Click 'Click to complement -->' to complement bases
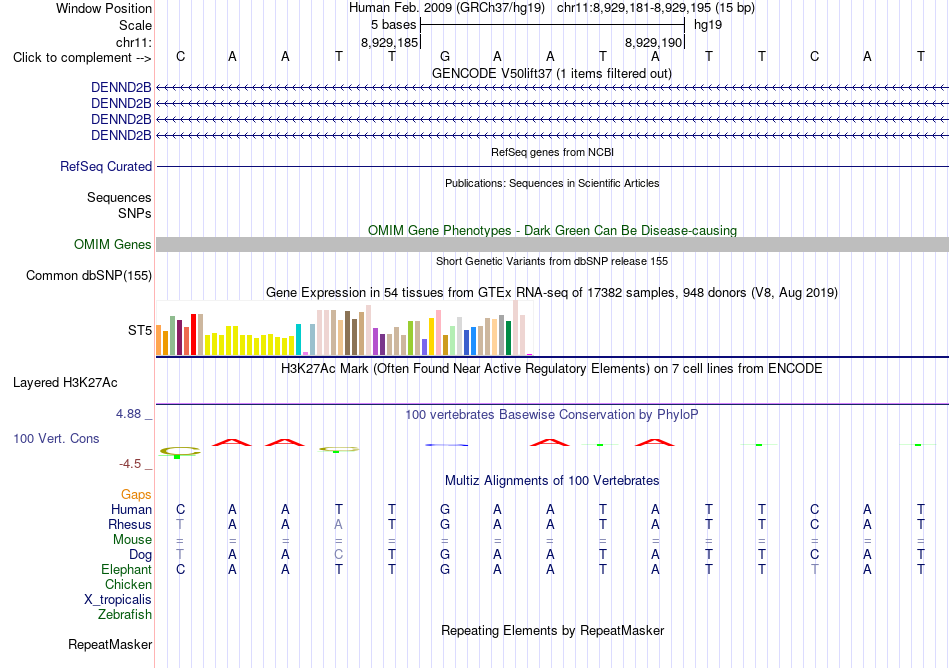 point(82,58)
